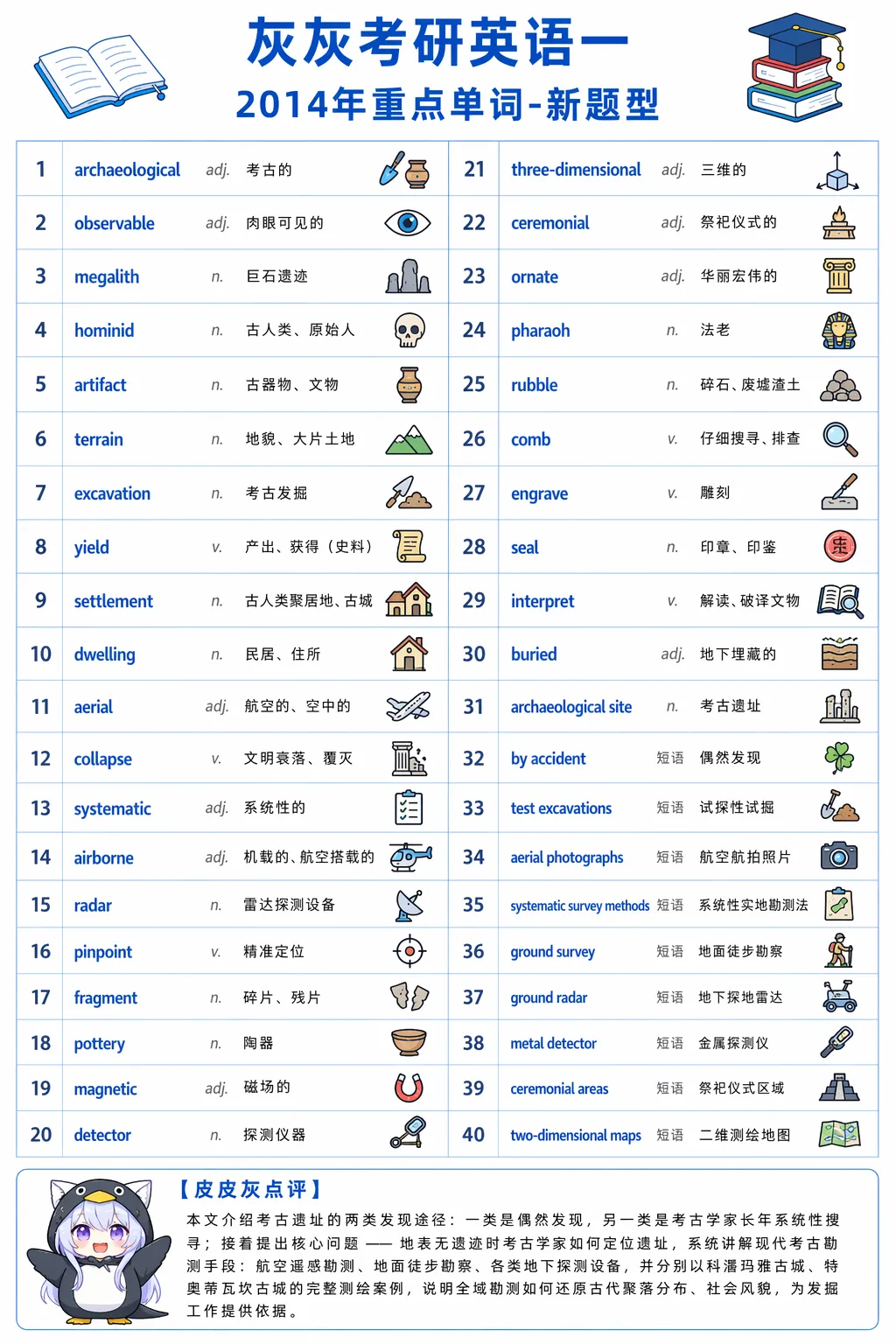Click the pharaoh head icon
Image resolution: width=896 pixels, height=1344 pixels.
click(839, 331)
